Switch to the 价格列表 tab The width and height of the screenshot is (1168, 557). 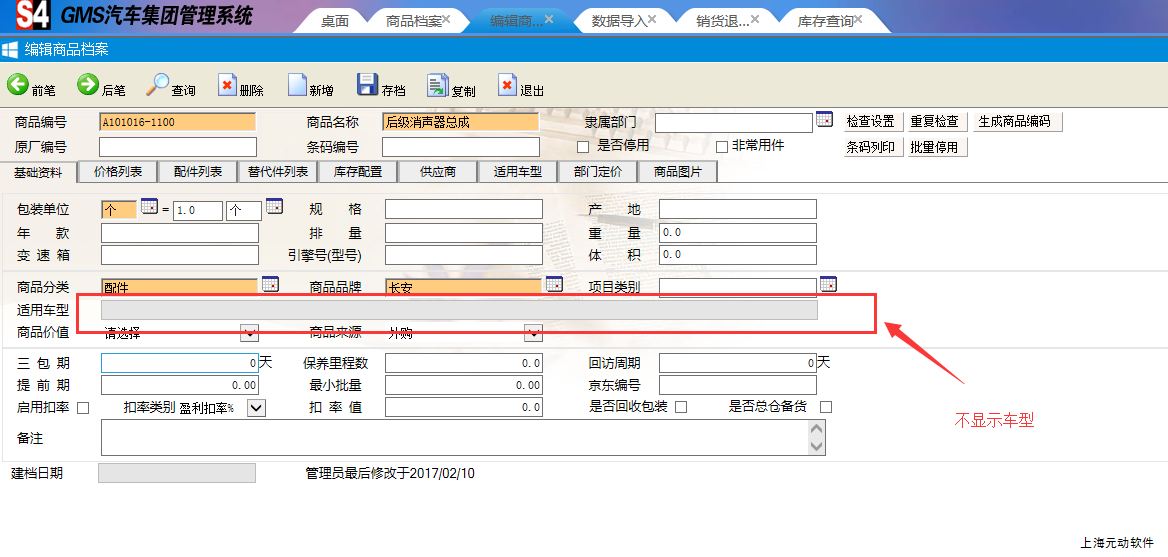click(x=118, y=172)
